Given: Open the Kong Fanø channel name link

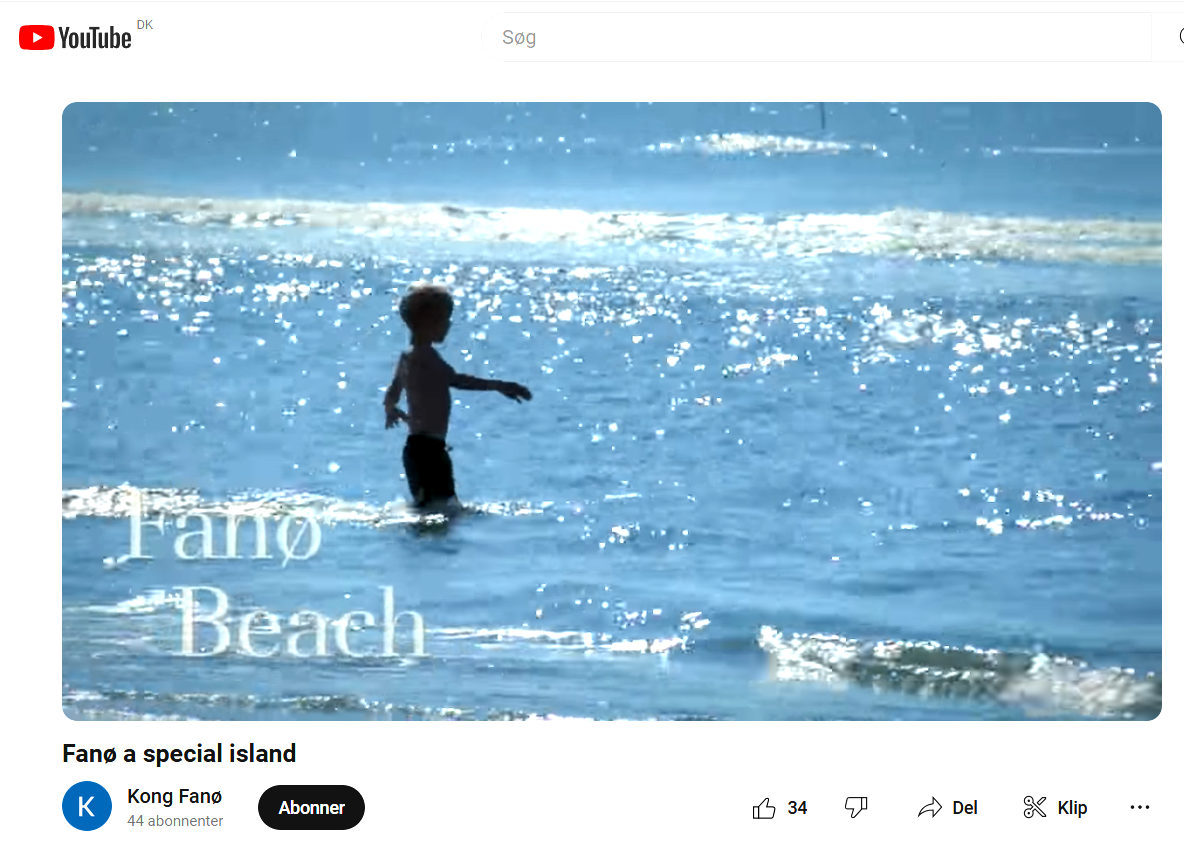Looking at the screenshot, I should tap(174, 796).
